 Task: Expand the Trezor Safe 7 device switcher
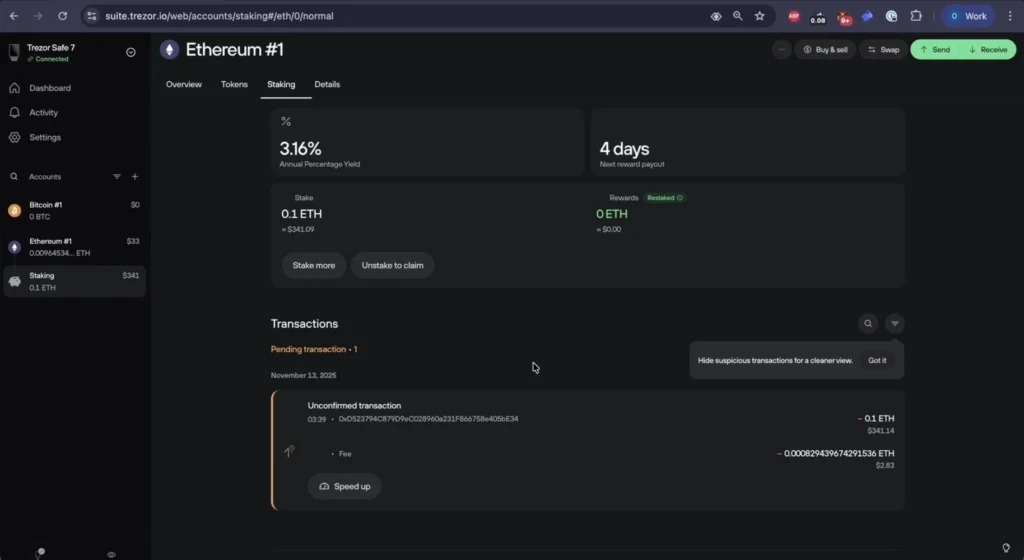pyautogui.click(x=131, y=52)
